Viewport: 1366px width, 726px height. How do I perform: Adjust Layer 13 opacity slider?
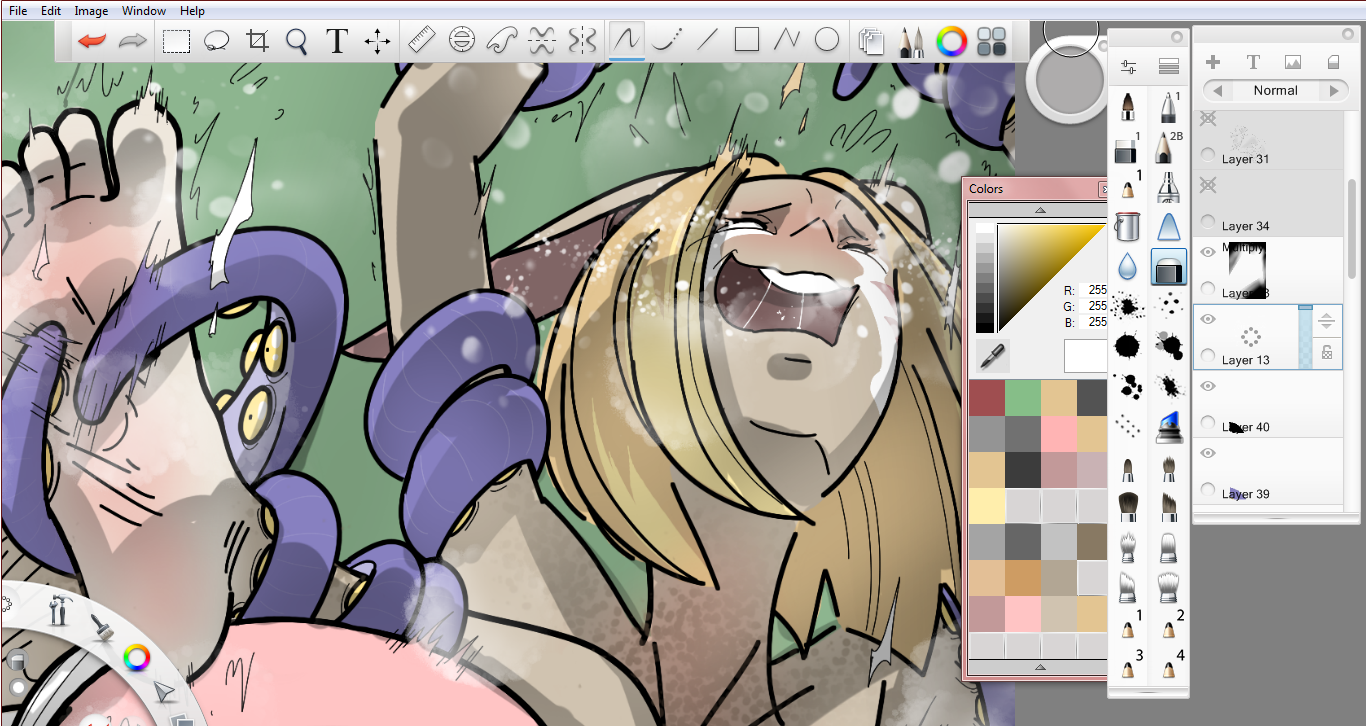pyautogui.click(x=1305, y=337)
